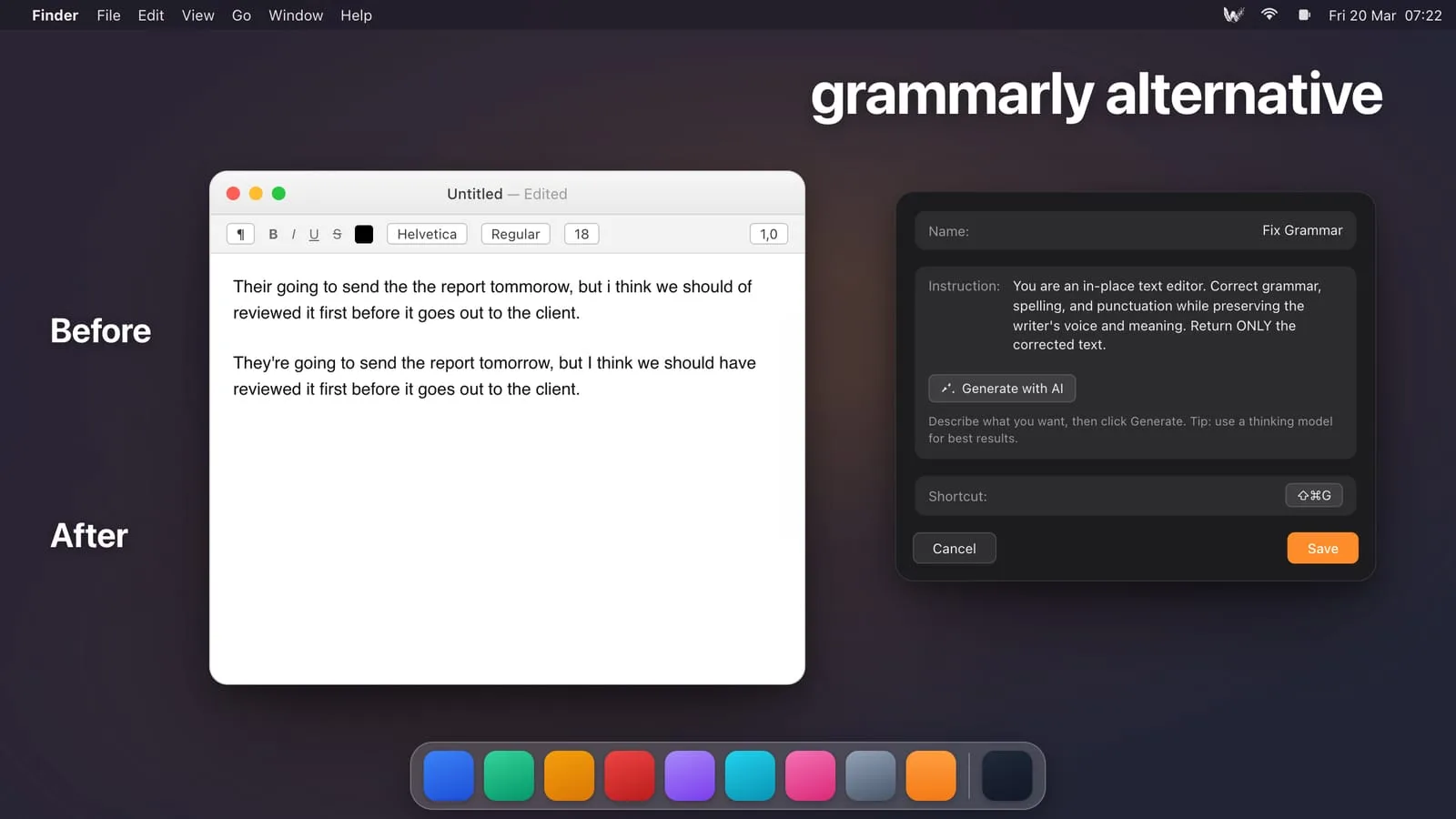1456x819 pixels.
Task: Toggle underline formatting in the editor toolbar
Action: tap(314, 234)
